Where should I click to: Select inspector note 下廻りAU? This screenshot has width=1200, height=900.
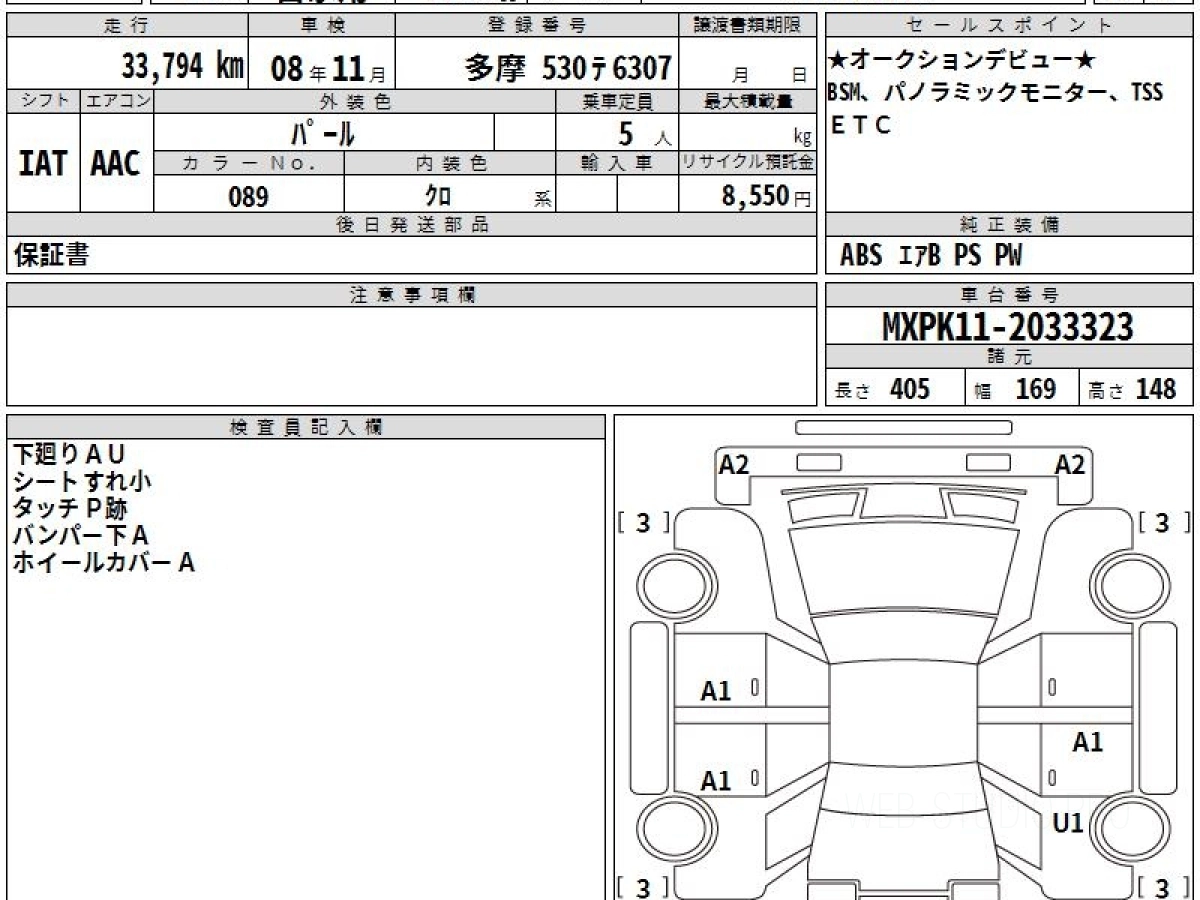[x=69, y=454]
